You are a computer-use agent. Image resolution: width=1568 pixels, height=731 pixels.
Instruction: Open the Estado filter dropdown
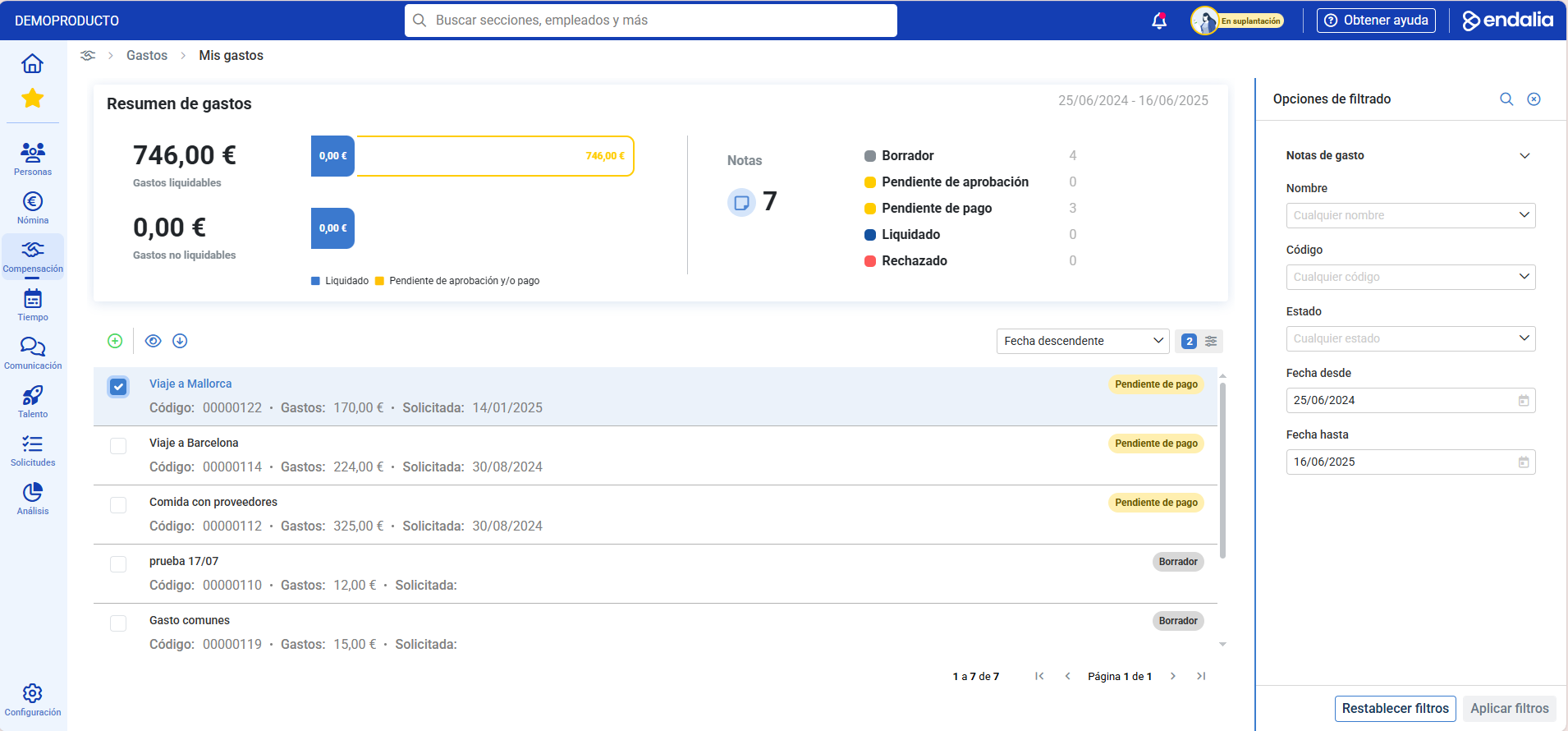[1410, 338]
